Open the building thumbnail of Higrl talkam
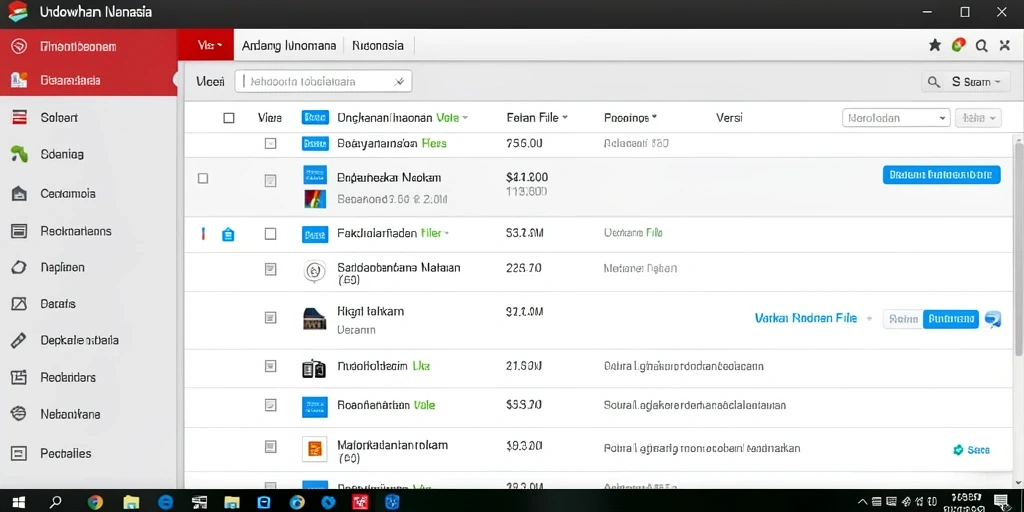1024x512 pixels. click(315, 318)
